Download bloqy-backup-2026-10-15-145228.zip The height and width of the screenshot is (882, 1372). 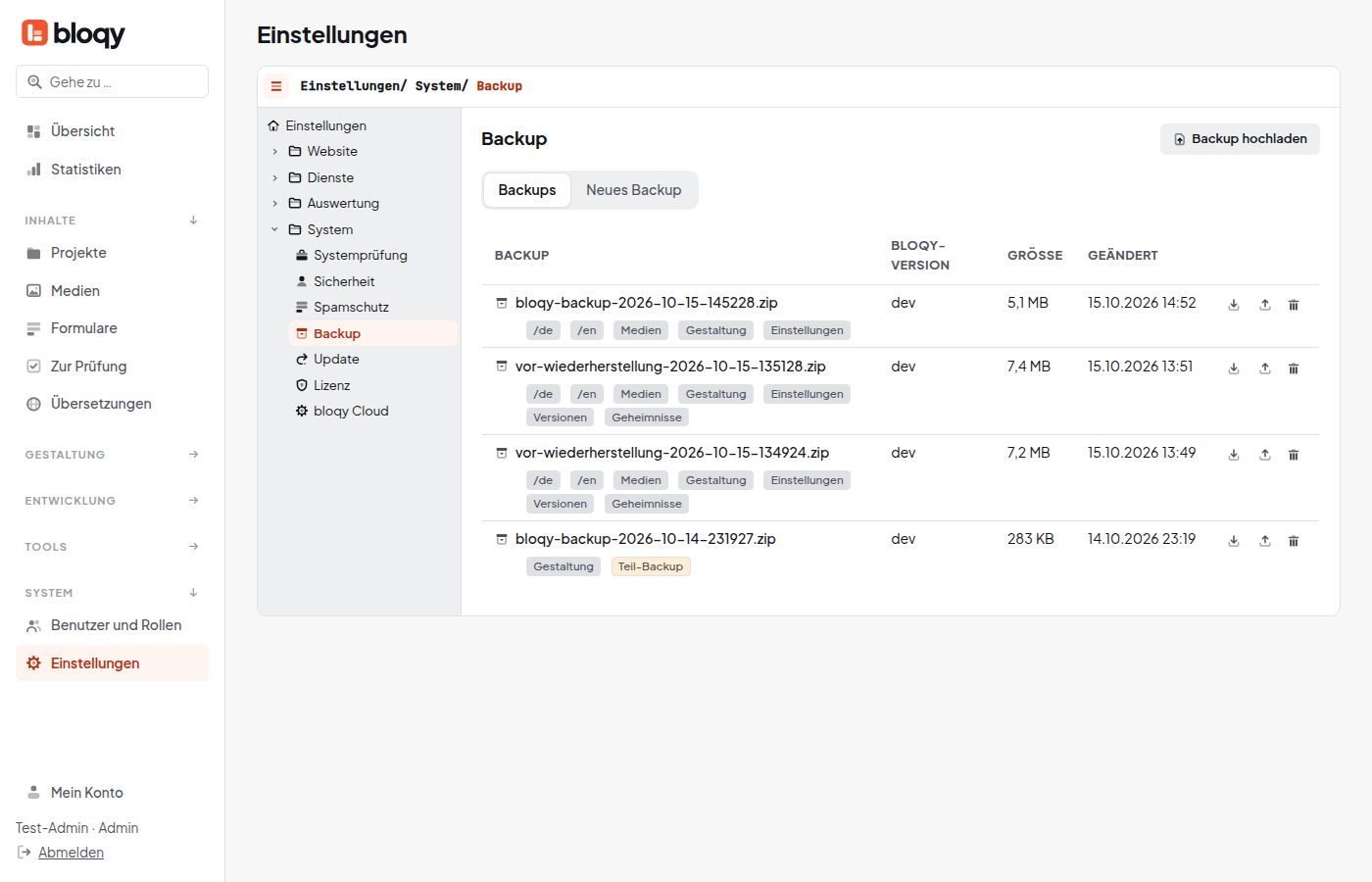[x=1234, y=305]
